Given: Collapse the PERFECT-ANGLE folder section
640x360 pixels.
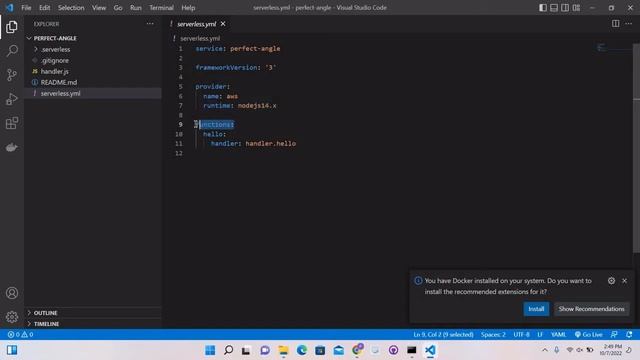Looking at the screenshot, I should (93, 38).
